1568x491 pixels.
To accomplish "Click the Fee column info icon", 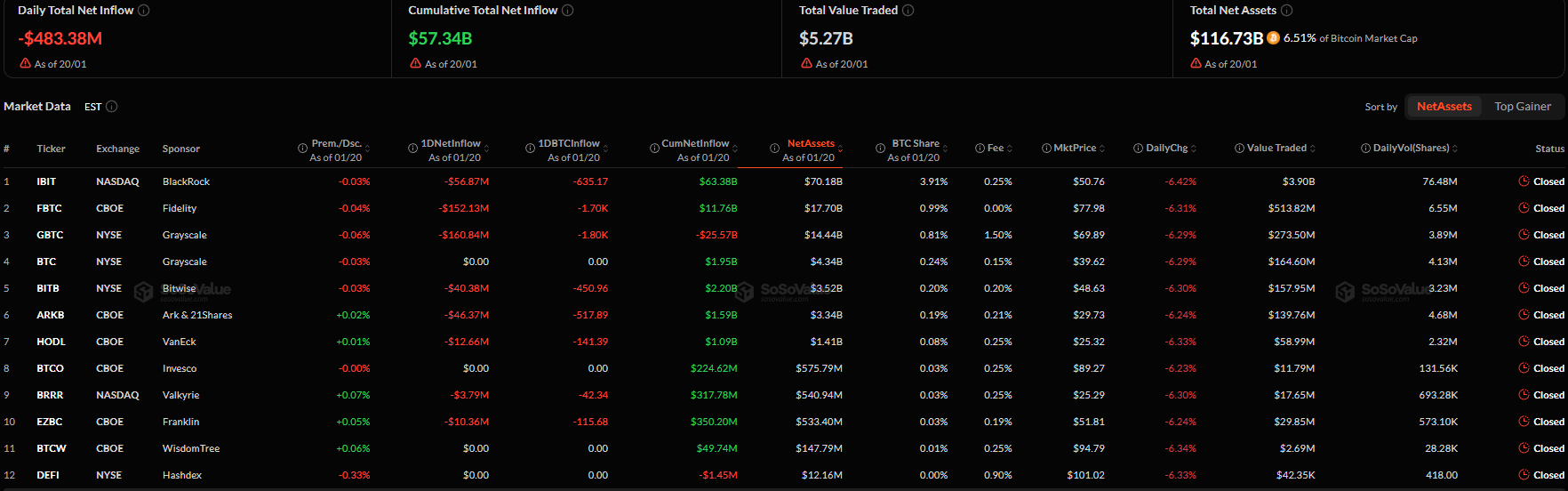I will (x=980, y=149).
